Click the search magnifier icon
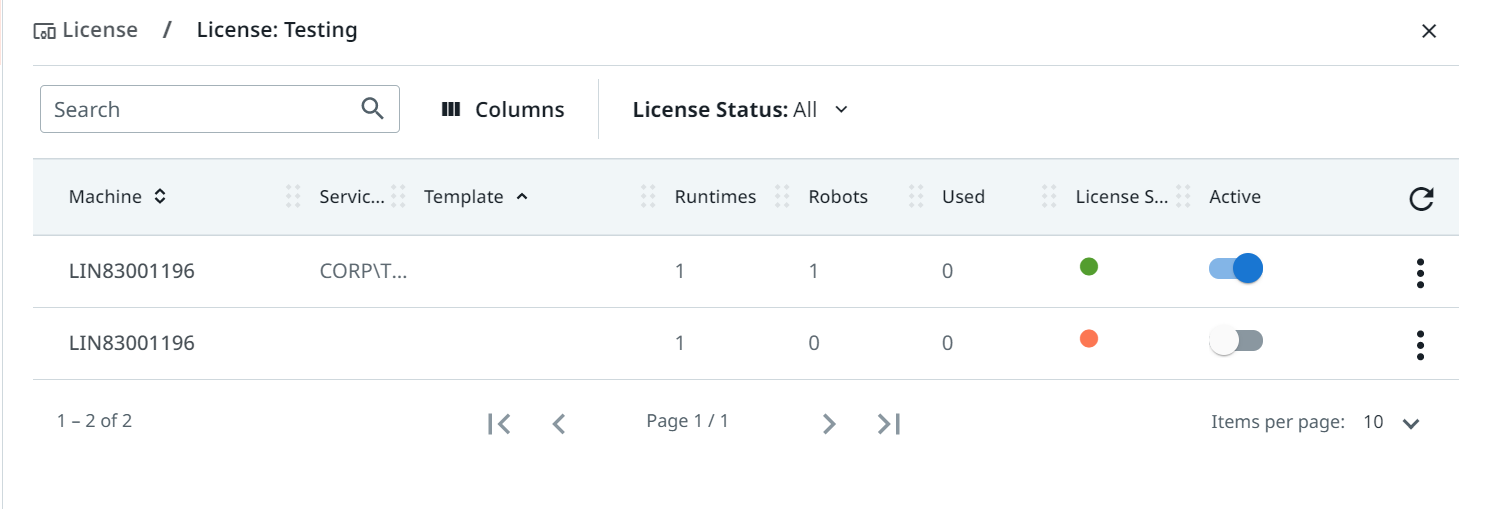Viewport: 1486px width, 509px height. coord(372,109)
